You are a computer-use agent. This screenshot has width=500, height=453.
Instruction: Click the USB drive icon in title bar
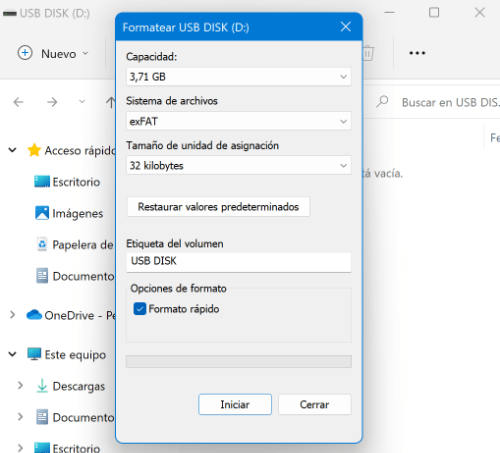click(x=10, y=14)
